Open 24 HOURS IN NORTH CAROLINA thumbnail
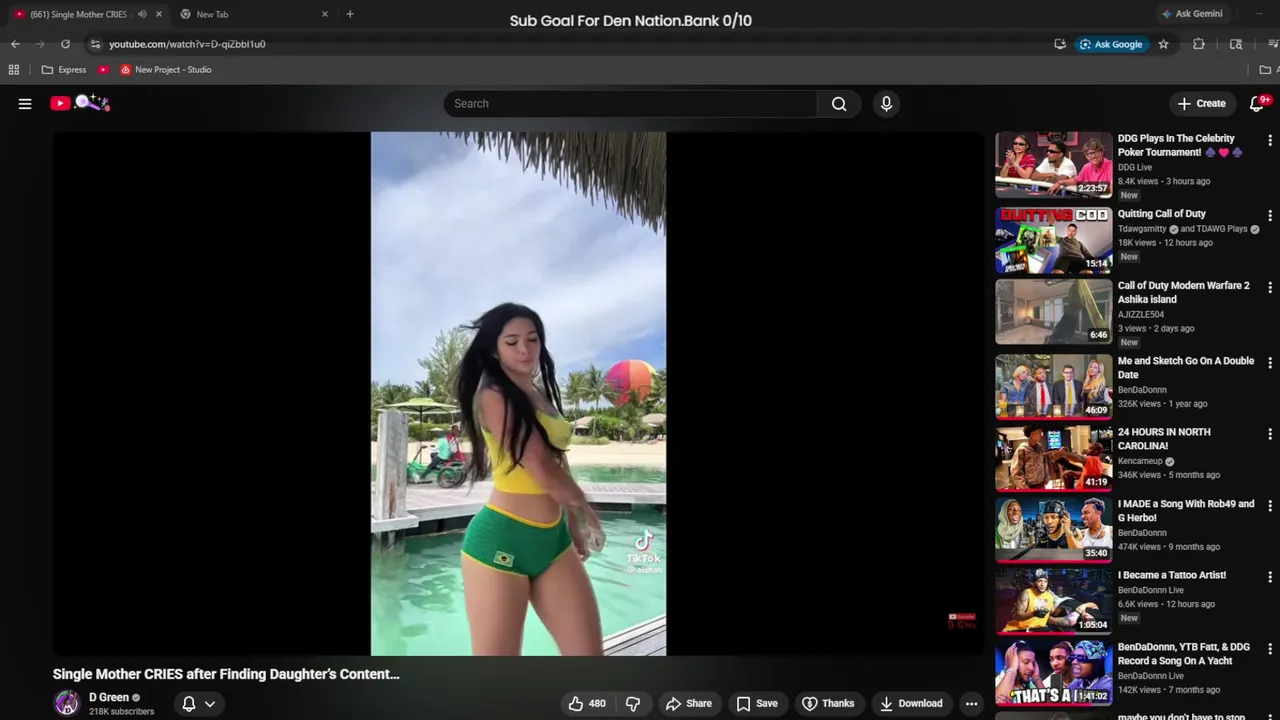The image size is (1280, 720). [x=1053, y=459]
